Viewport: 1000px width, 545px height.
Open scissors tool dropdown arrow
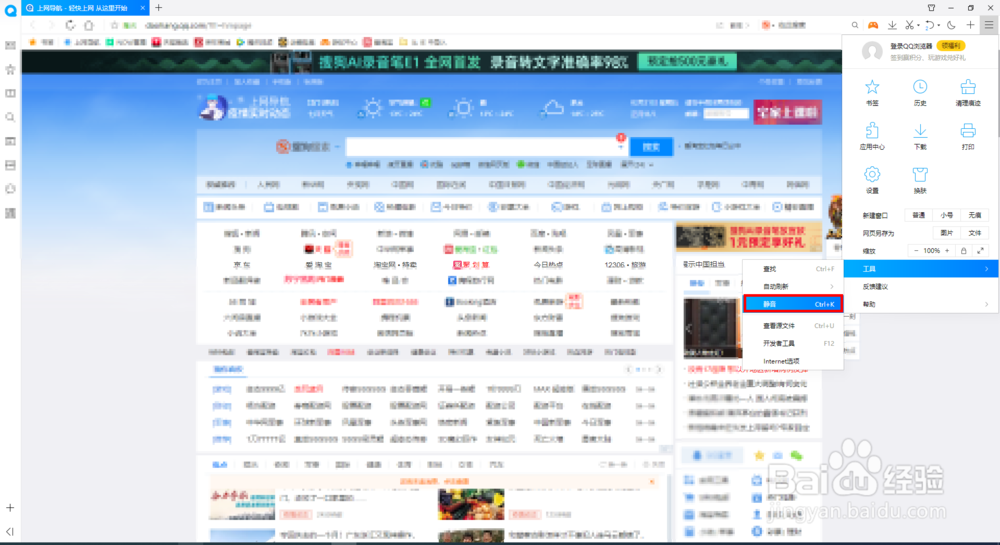pos(918,25)
